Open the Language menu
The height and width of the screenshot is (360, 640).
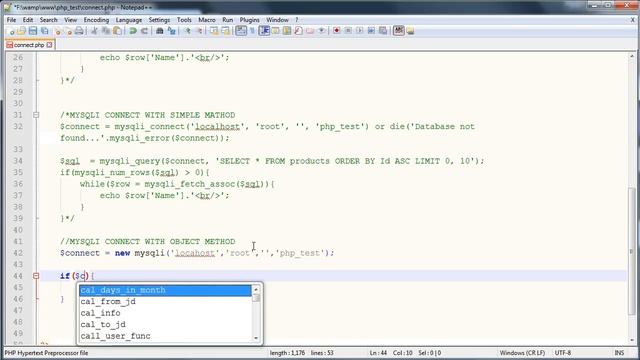click(x=129, y=20)
